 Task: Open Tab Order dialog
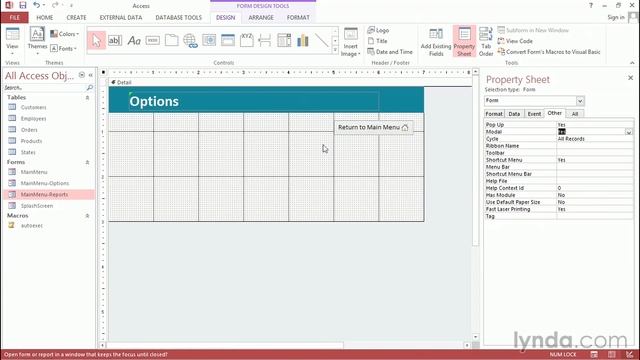point(486,42)
